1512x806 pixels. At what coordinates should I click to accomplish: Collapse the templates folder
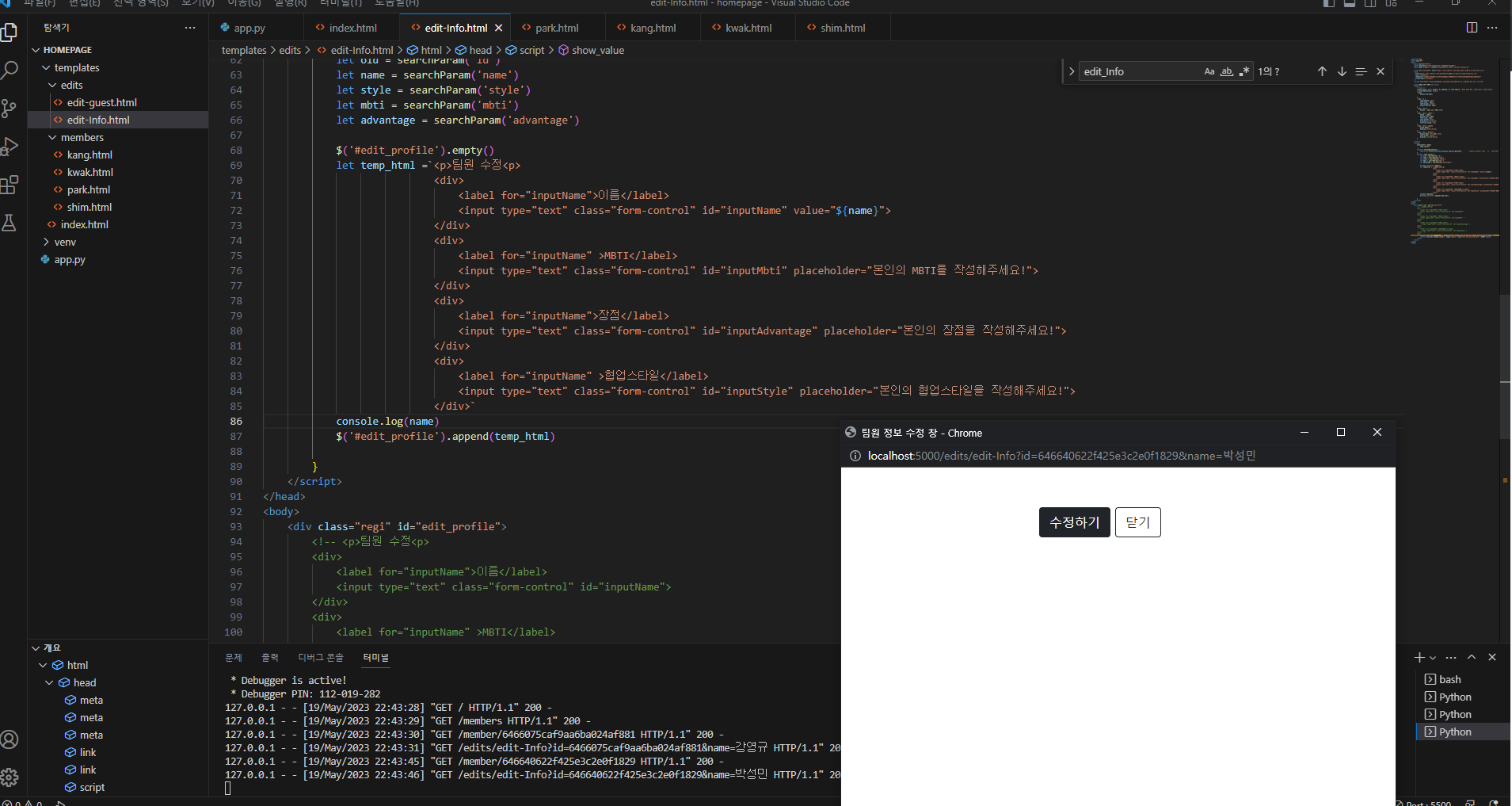coord(46,67)
